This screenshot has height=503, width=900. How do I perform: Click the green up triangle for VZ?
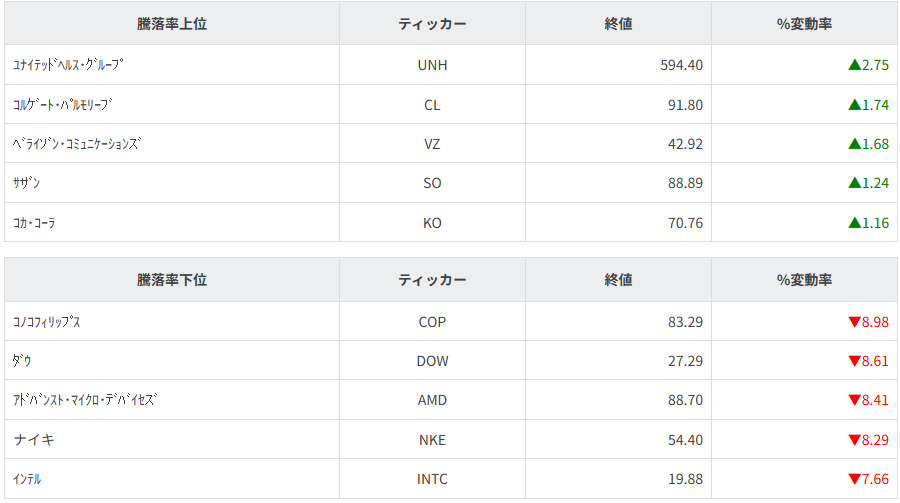854,144
